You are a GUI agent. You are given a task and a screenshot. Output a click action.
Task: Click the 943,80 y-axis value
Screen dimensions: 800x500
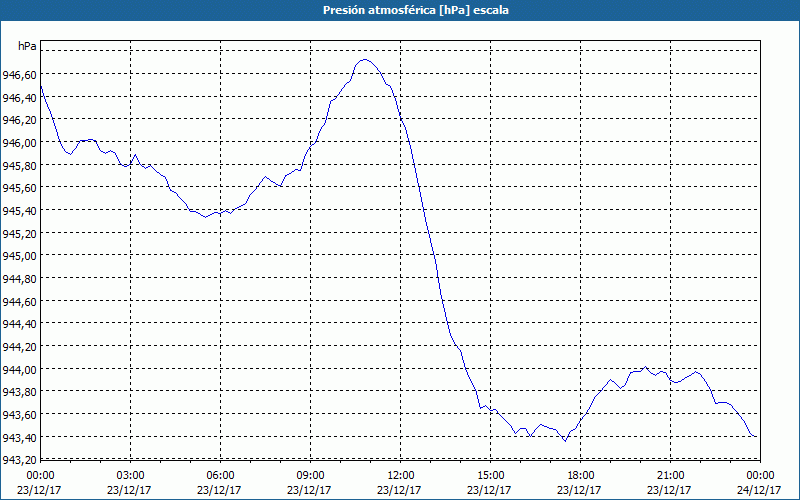19,391
